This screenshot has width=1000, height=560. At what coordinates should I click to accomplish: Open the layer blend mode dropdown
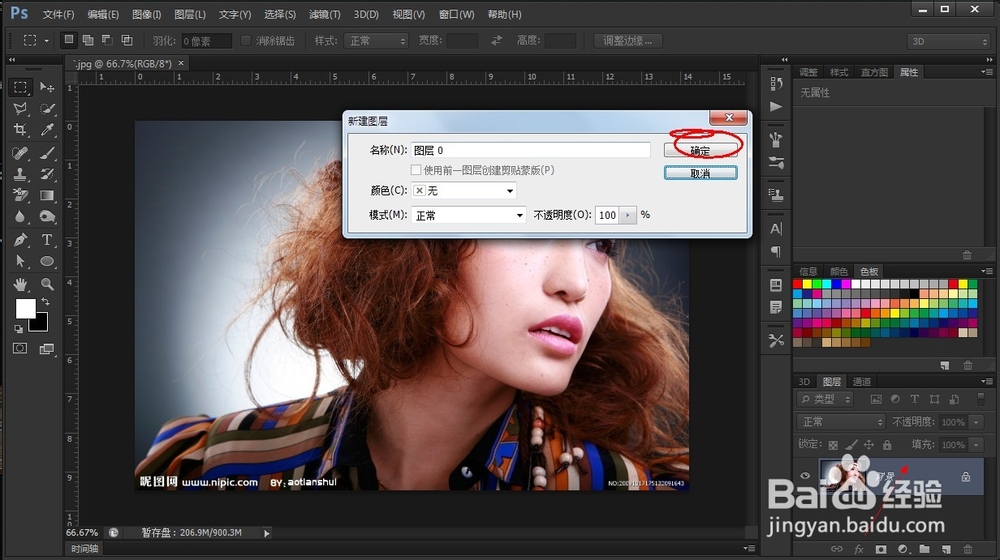pyautogui.click(x=841, y=422)
